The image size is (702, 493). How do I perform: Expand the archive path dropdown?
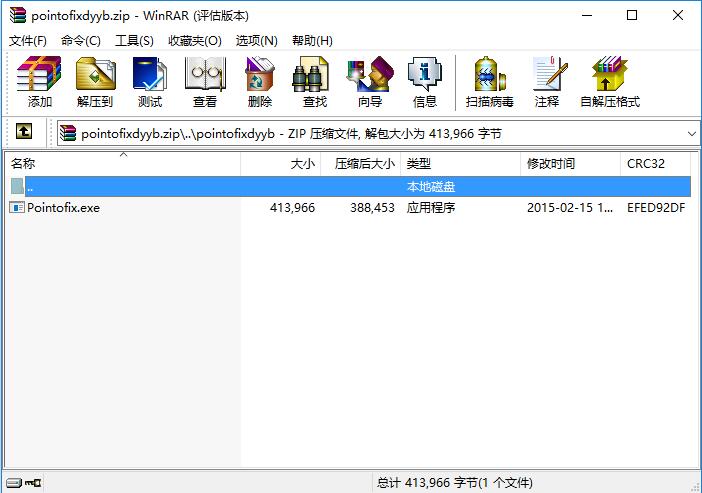coord(692,133)
